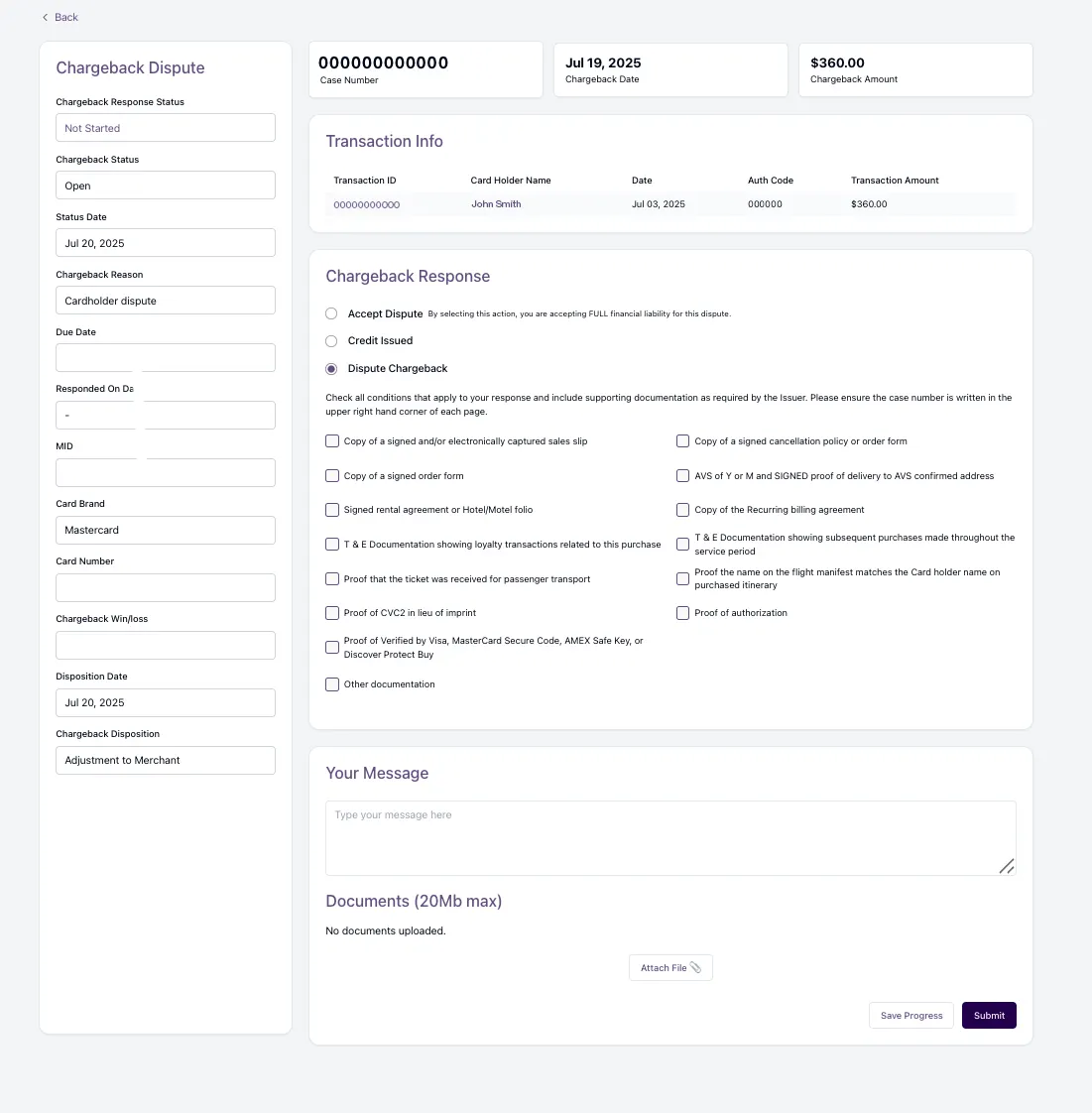The height and width of the screenshot is (1113, 1092).
Task: Click the Attach File button
Action: (670, 968)
